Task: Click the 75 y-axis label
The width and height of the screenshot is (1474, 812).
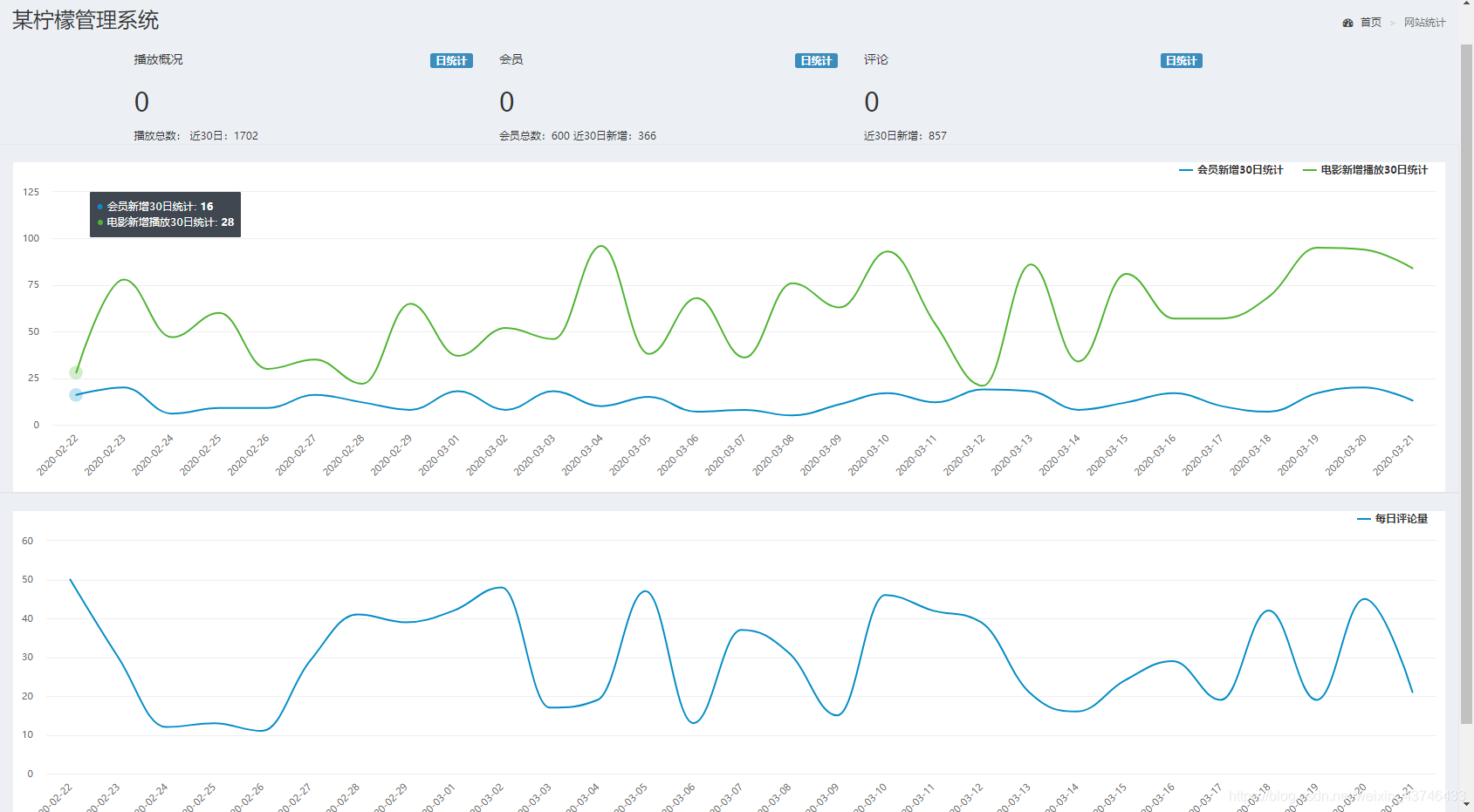Action: click(33, 284)
